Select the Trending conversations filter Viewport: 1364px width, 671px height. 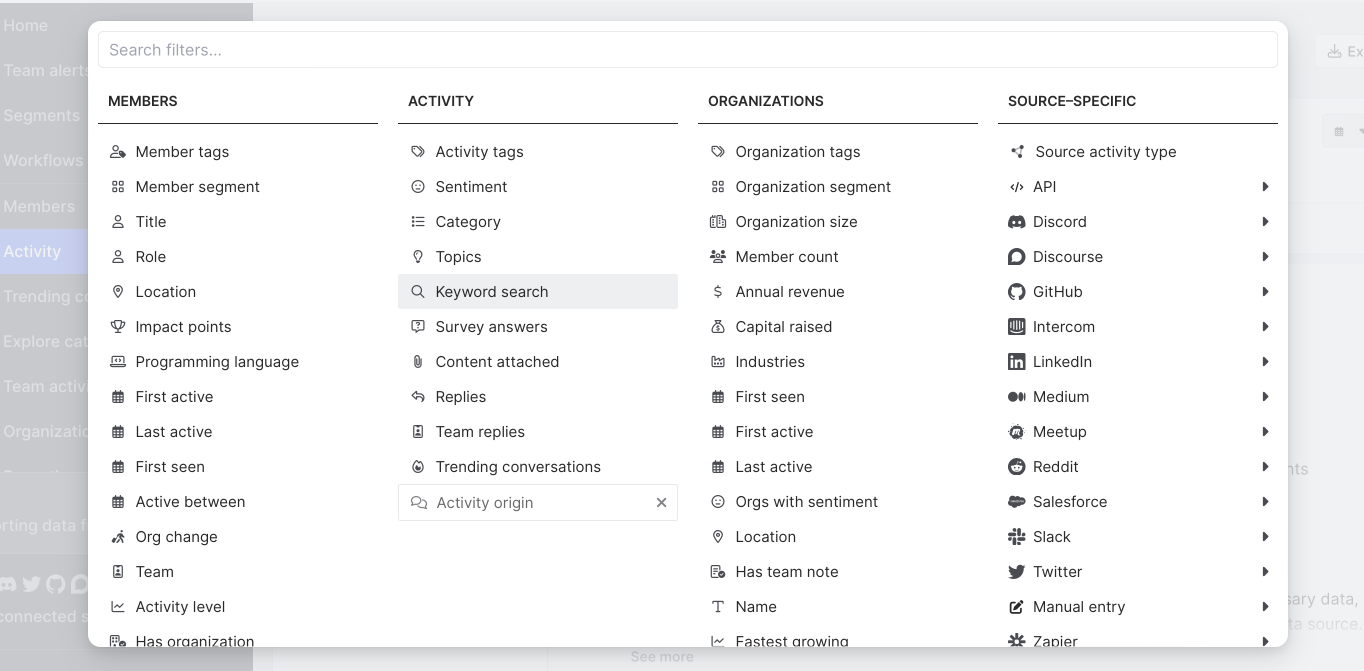point(518,467)
